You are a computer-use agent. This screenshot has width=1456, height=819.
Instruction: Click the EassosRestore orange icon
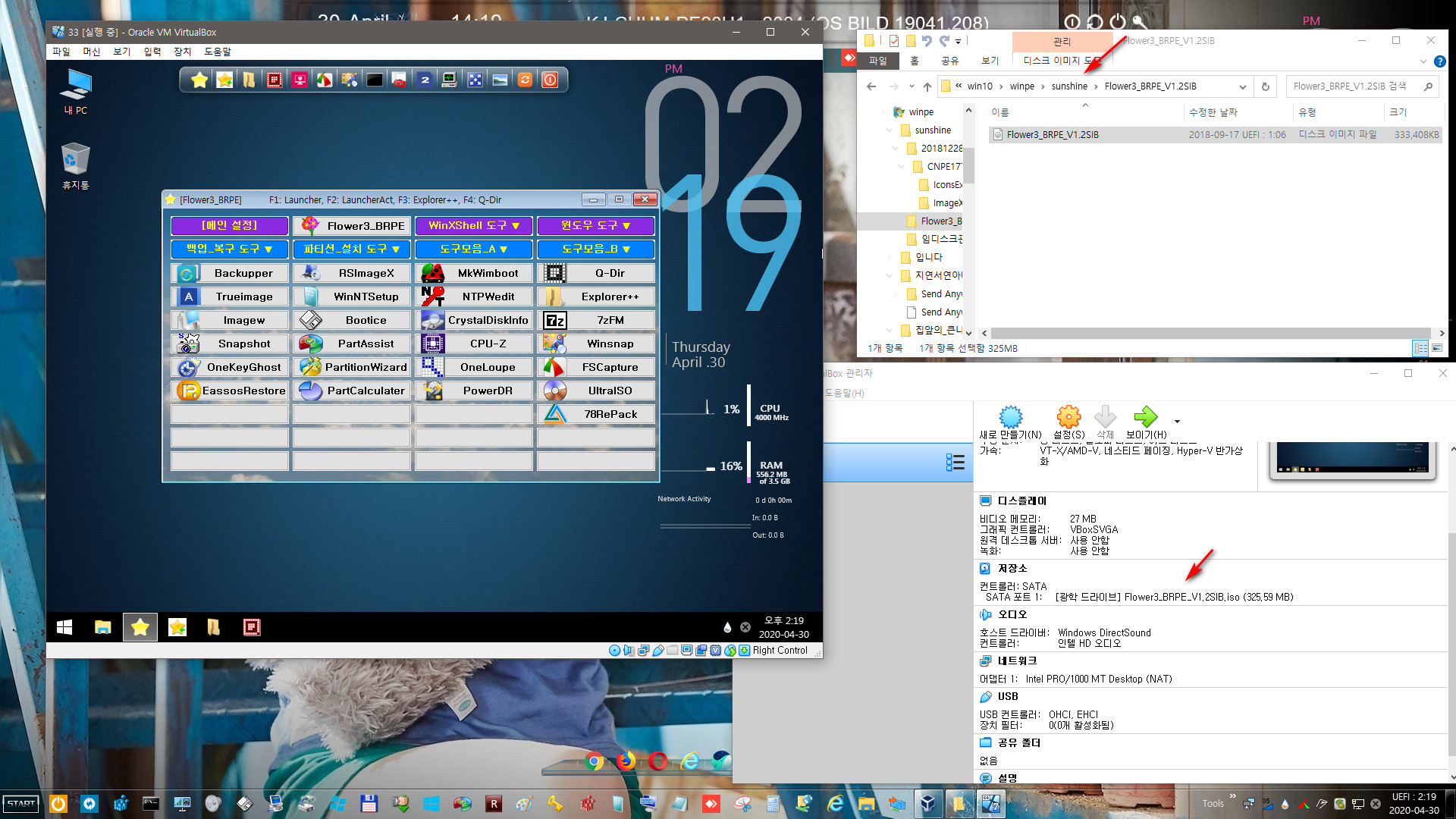188,391
